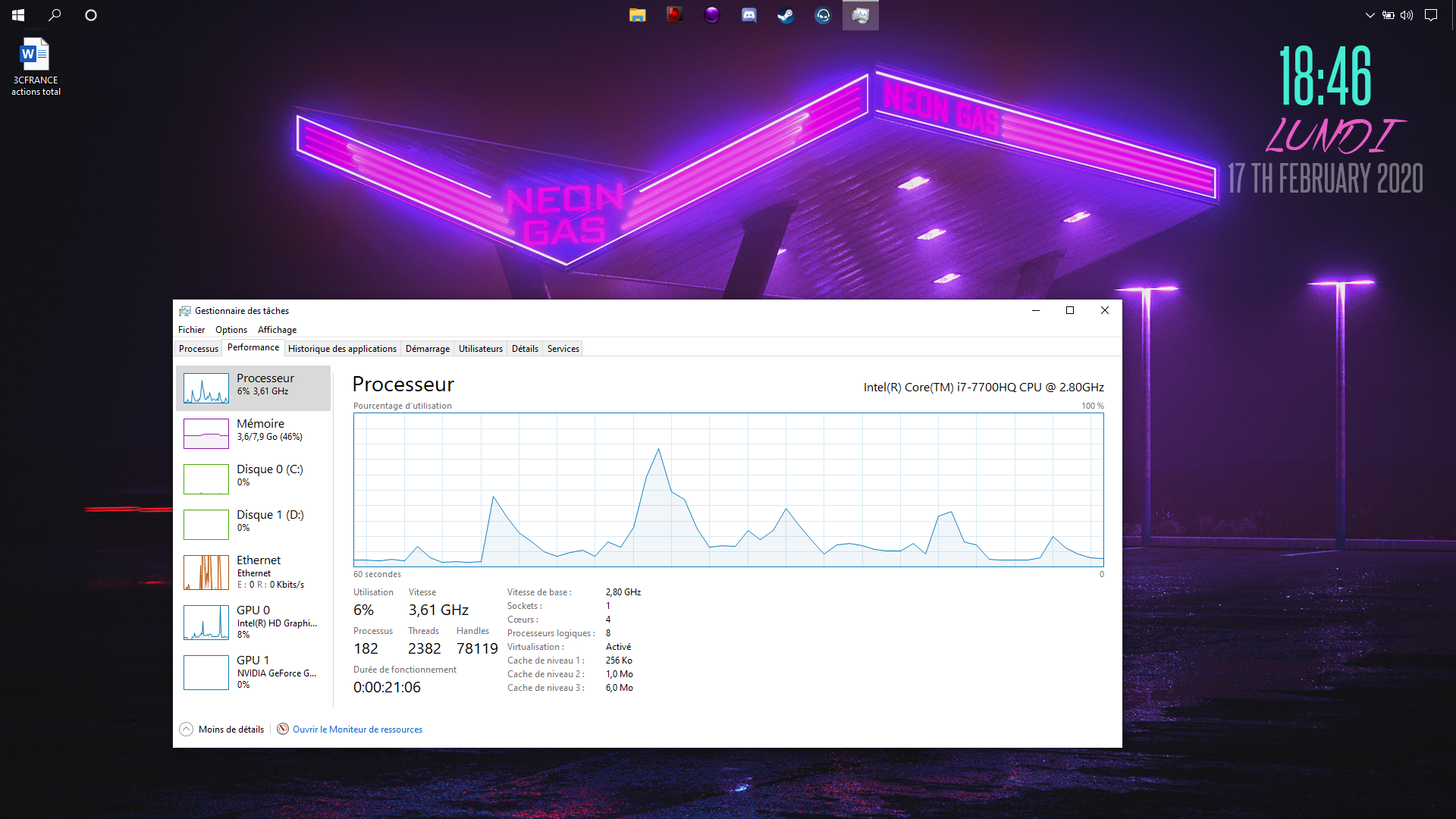Collapse with Moins de détails
This screenshot has width=1456, height=819.
(222, 730)
